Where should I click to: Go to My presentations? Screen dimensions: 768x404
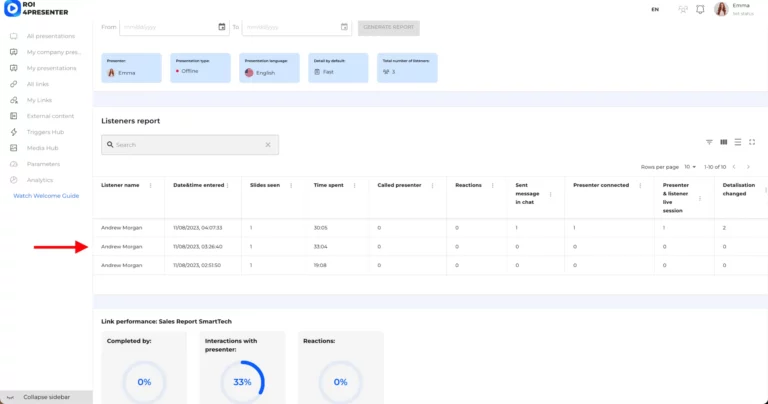[x=51, y=68]
